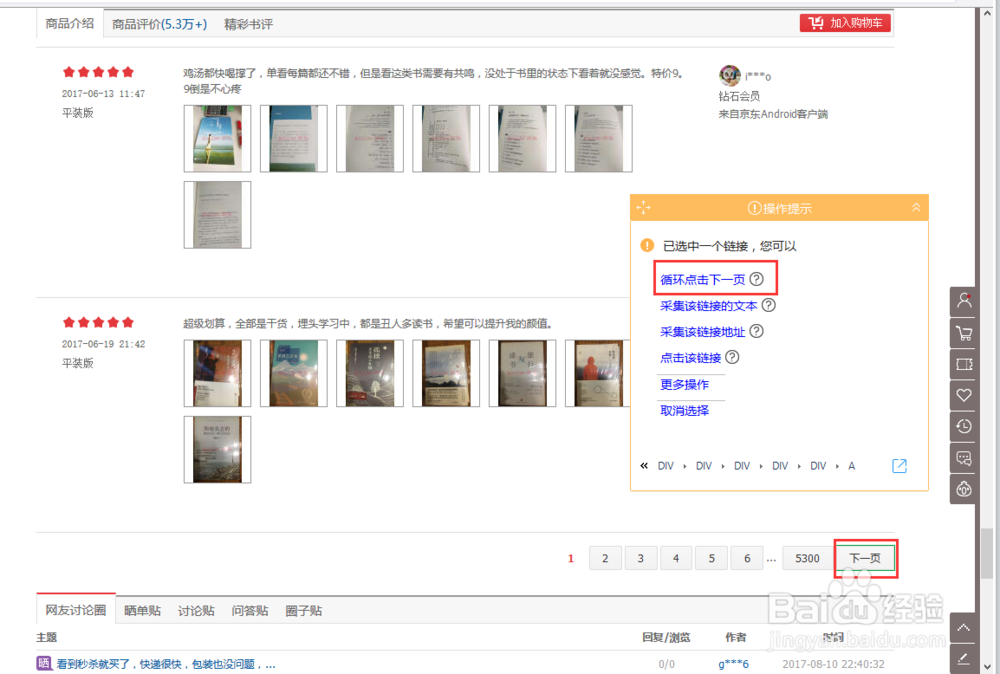The height and width of the screenshot is (674, 1000).
Task: Open 问答贴 tab
Action: (249, 611)
